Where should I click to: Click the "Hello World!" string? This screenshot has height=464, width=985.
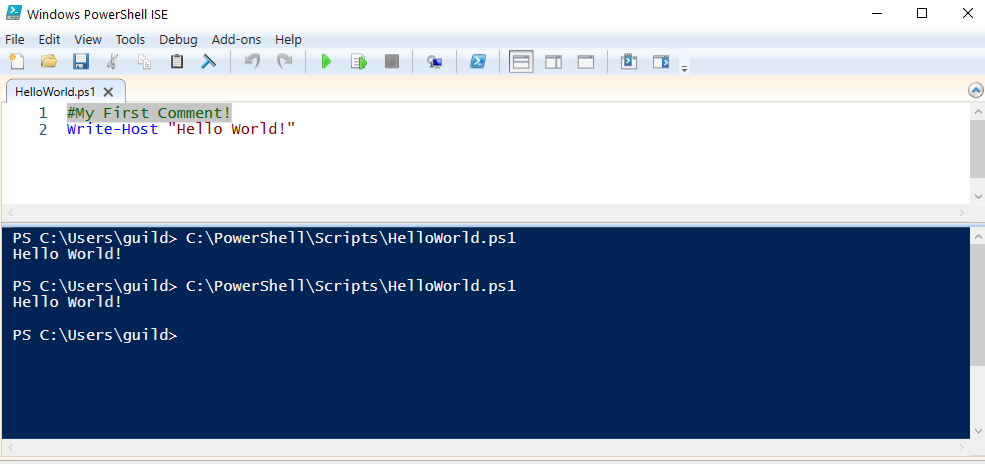click(232, 130)
